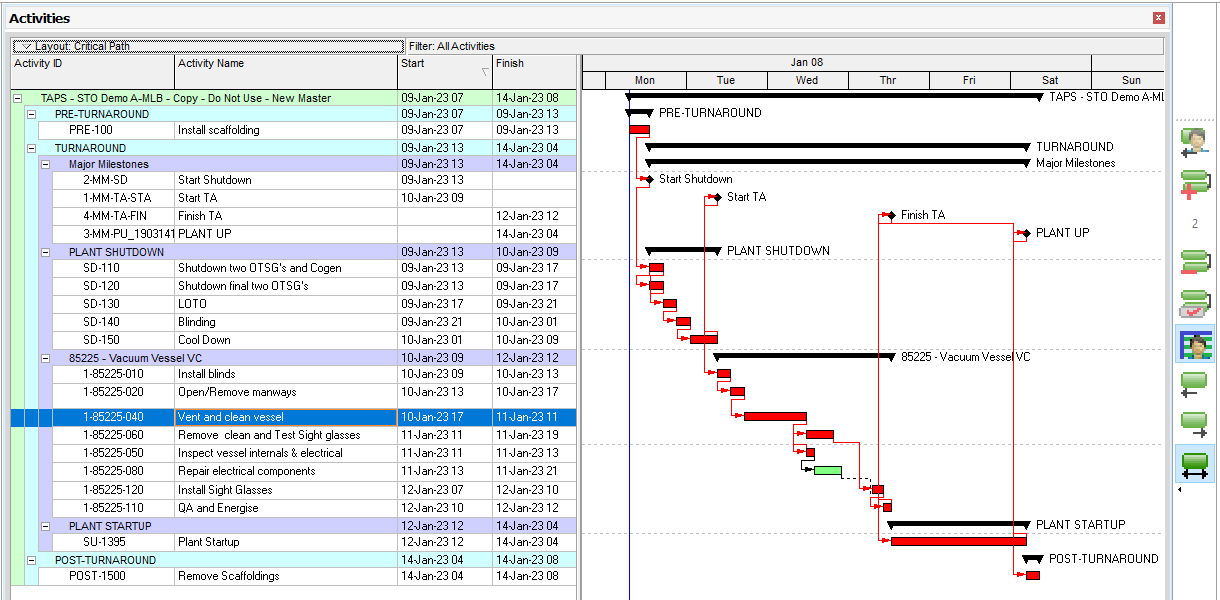1220x600 pixels.
Task: Click the assign successor right-arrow icon
Action: click(1194, 424)
